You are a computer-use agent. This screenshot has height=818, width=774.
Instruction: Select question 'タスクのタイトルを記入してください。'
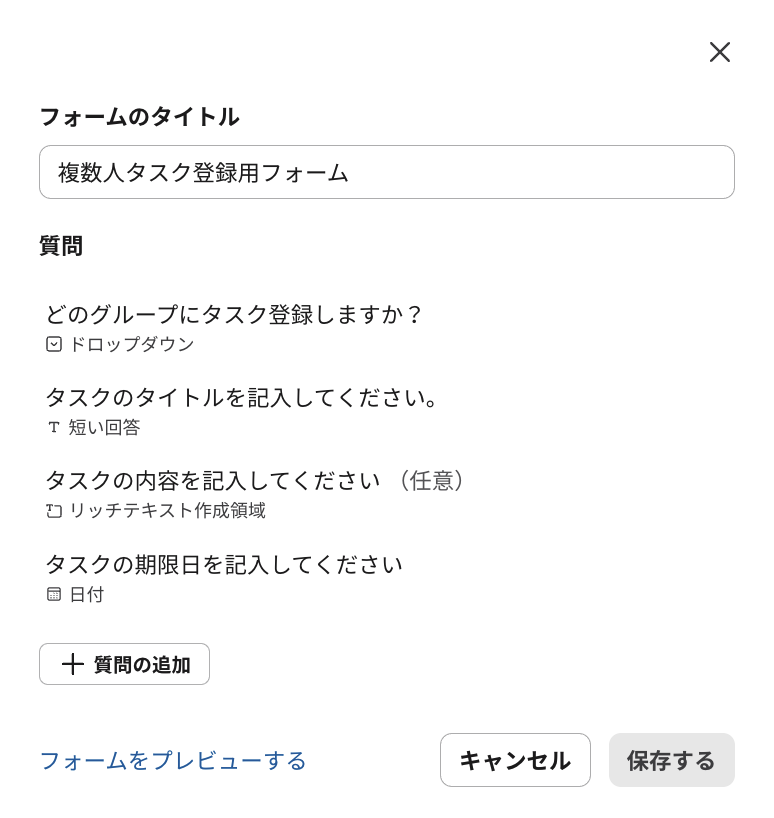pyautogui.click(x=243, y=397)
